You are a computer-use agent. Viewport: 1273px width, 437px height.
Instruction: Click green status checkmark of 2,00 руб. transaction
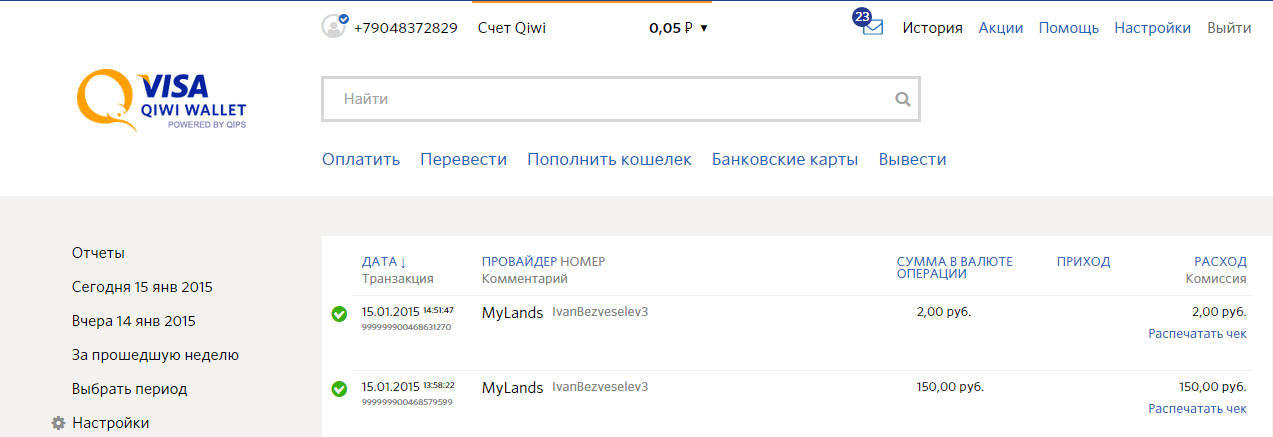coord(339,315)
